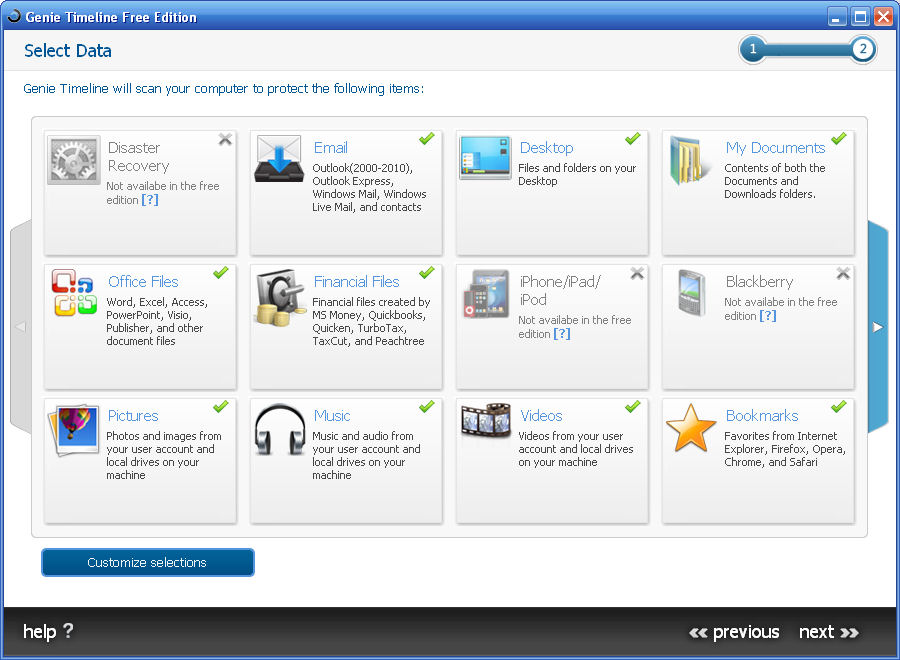Toggle the Office Files green checkmark

(220, 273)
